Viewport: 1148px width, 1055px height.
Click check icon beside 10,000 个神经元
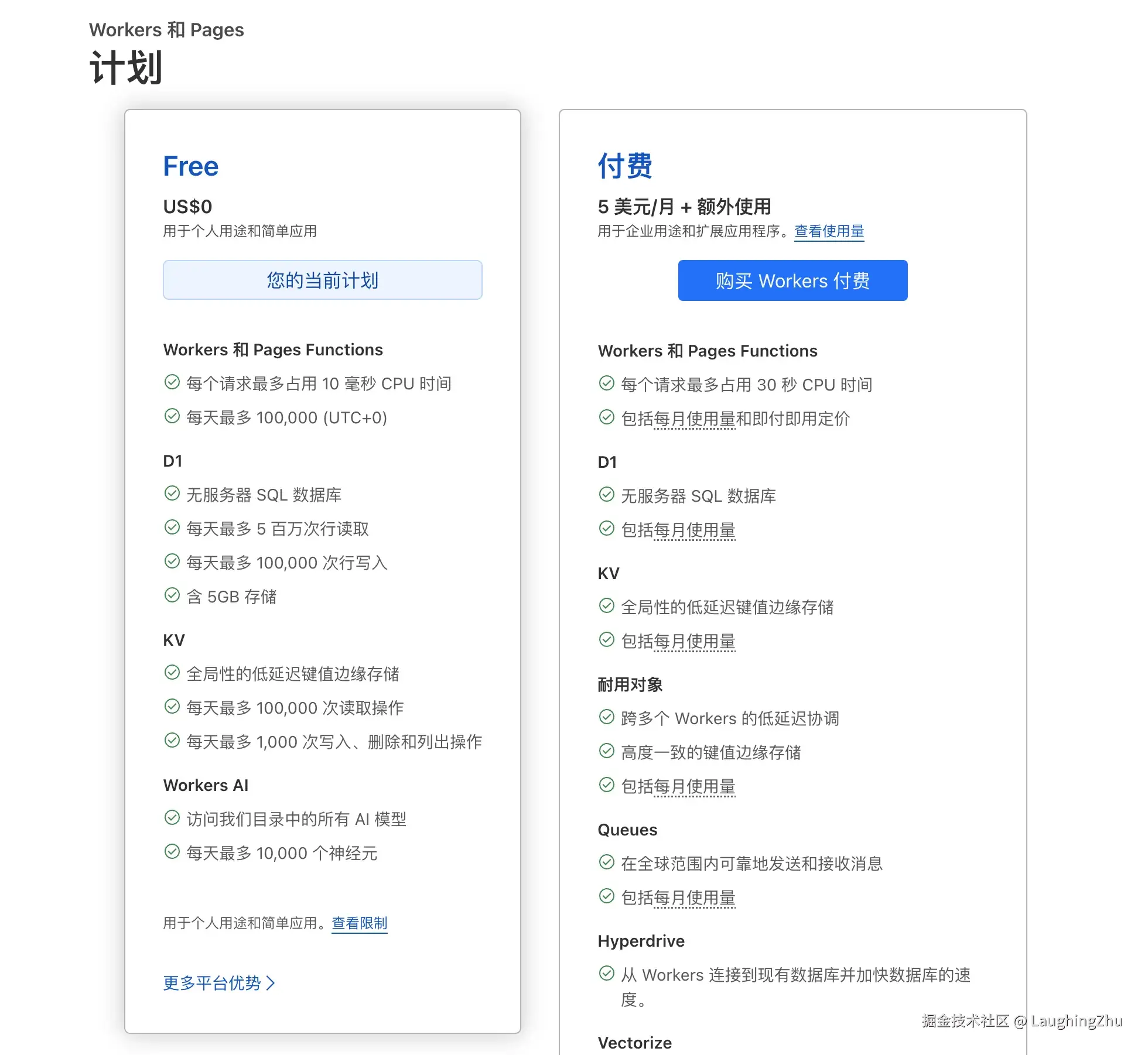pos(172,852)
